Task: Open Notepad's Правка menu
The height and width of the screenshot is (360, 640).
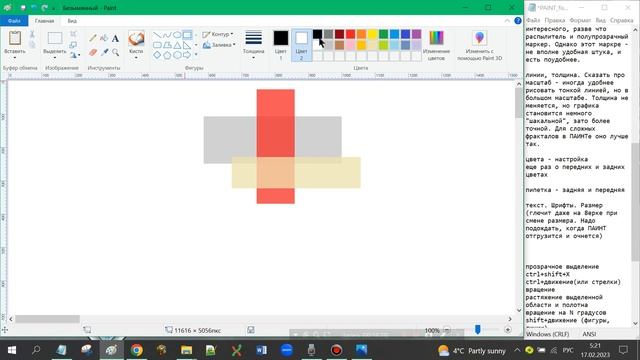Action: pyautogui.click(x=555, y=20)
